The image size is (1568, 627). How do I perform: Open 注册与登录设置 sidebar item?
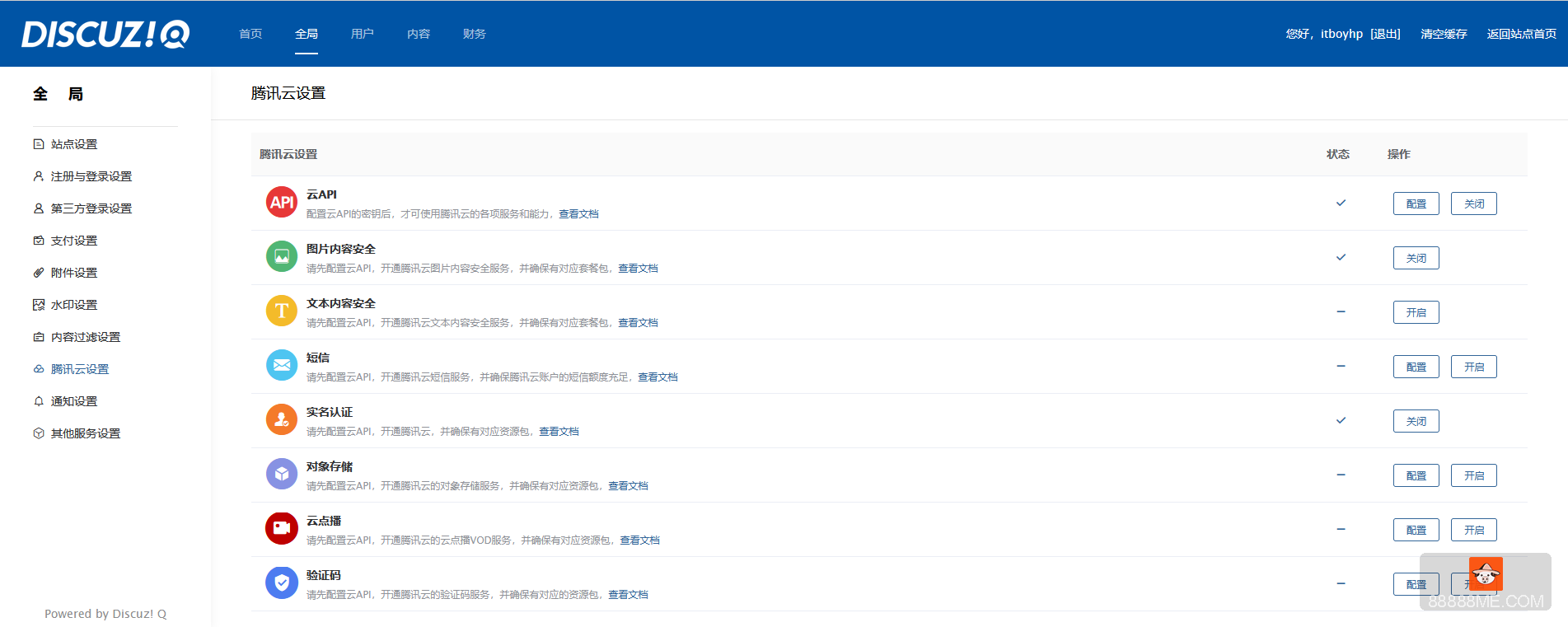91,176
